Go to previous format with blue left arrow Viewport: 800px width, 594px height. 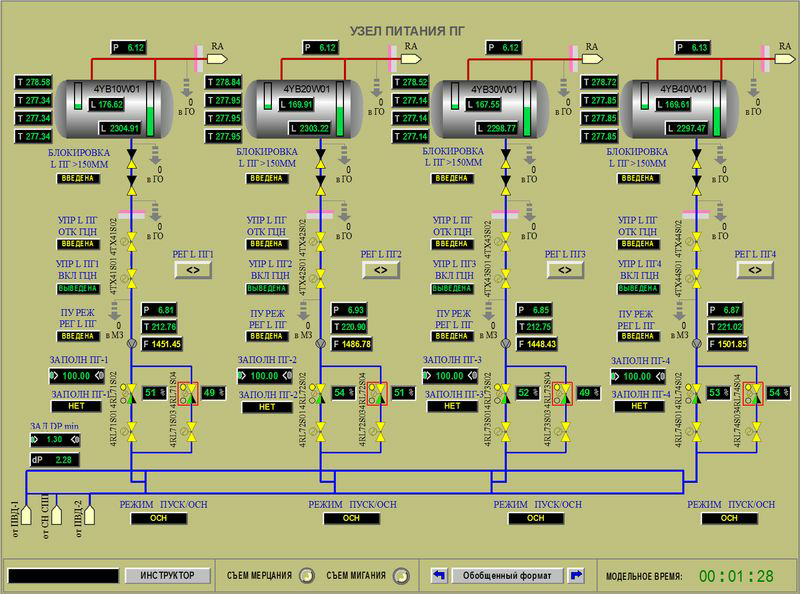(x=439, y=575)
